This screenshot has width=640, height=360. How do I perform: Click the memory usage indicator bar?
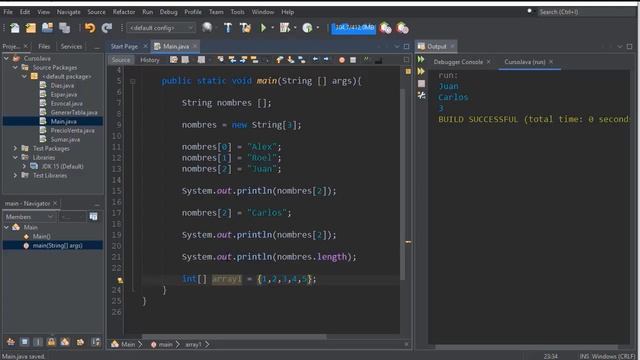(x=353, y=28)
